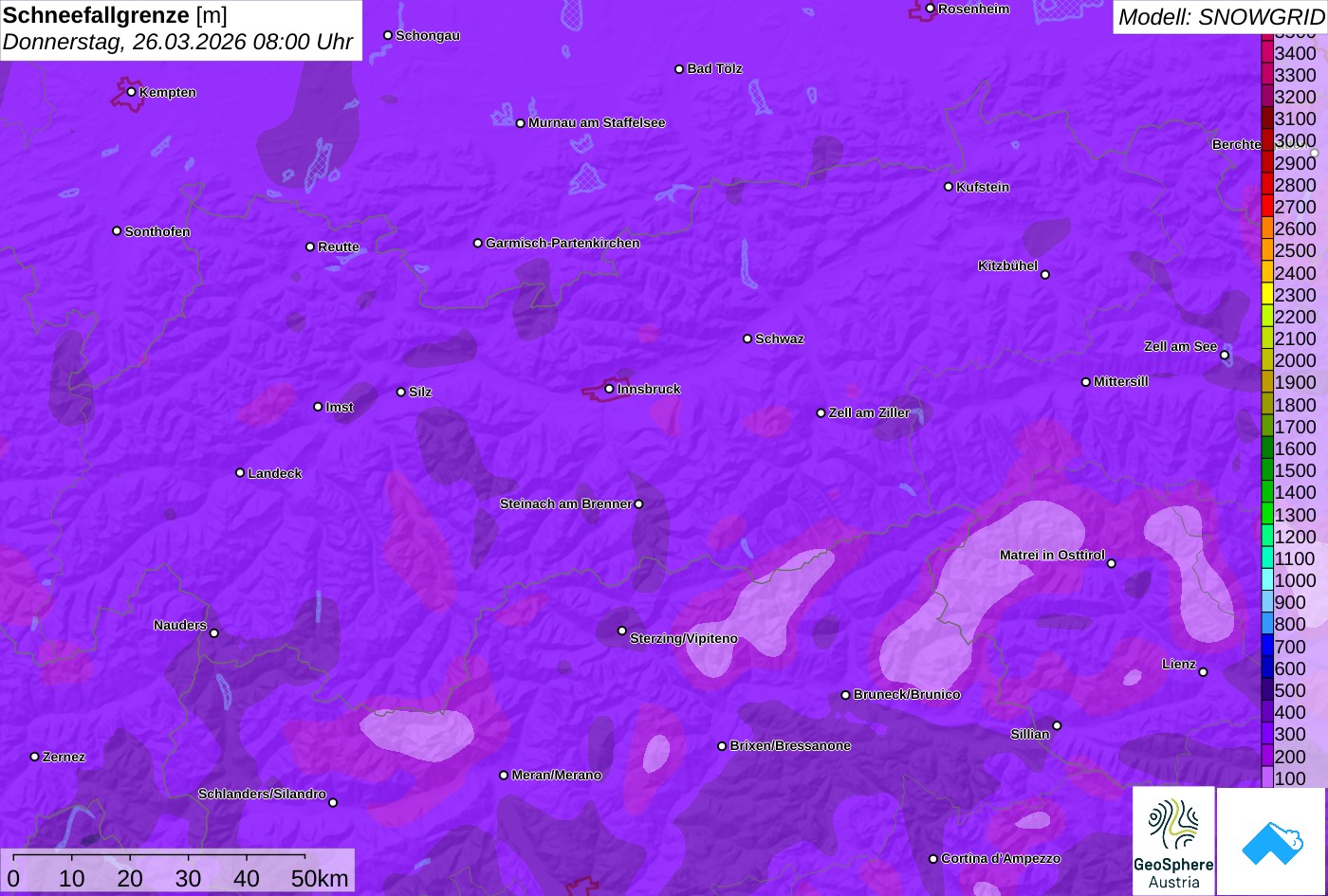
Task: Pick the green 1500 legend swatch
Action: [x=1267, y=470]
